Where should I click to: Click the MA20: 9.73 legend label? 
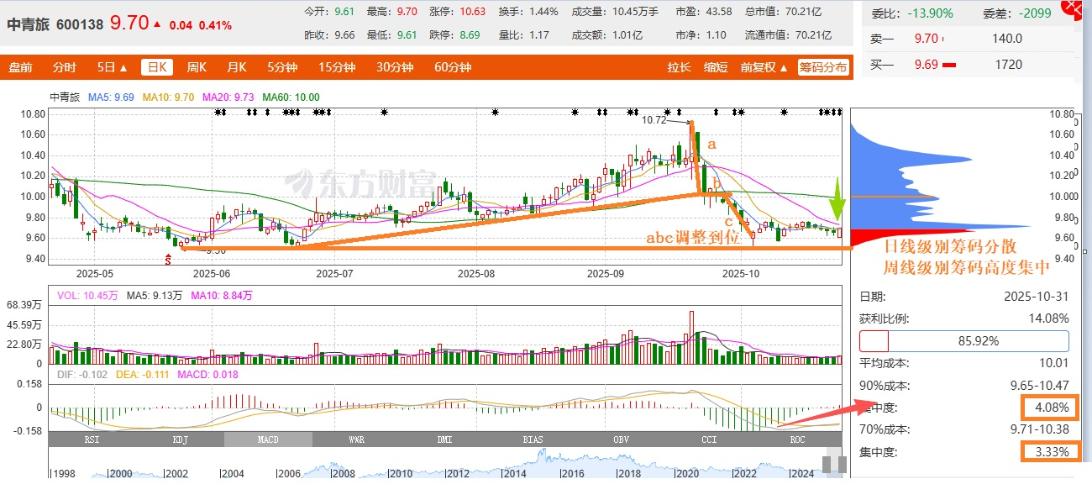(x=229, y=97)
